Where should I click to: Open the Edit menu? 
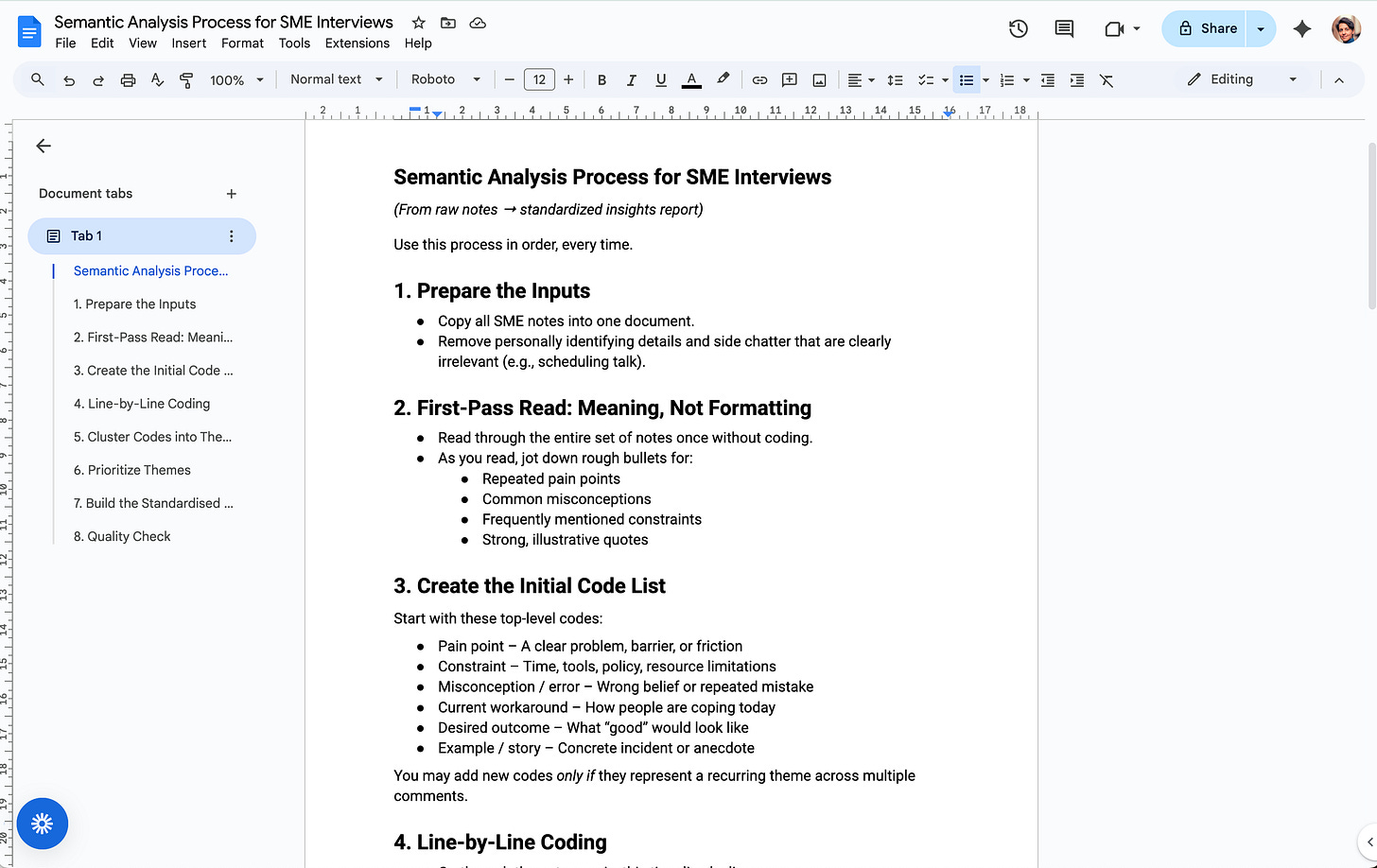102,43
